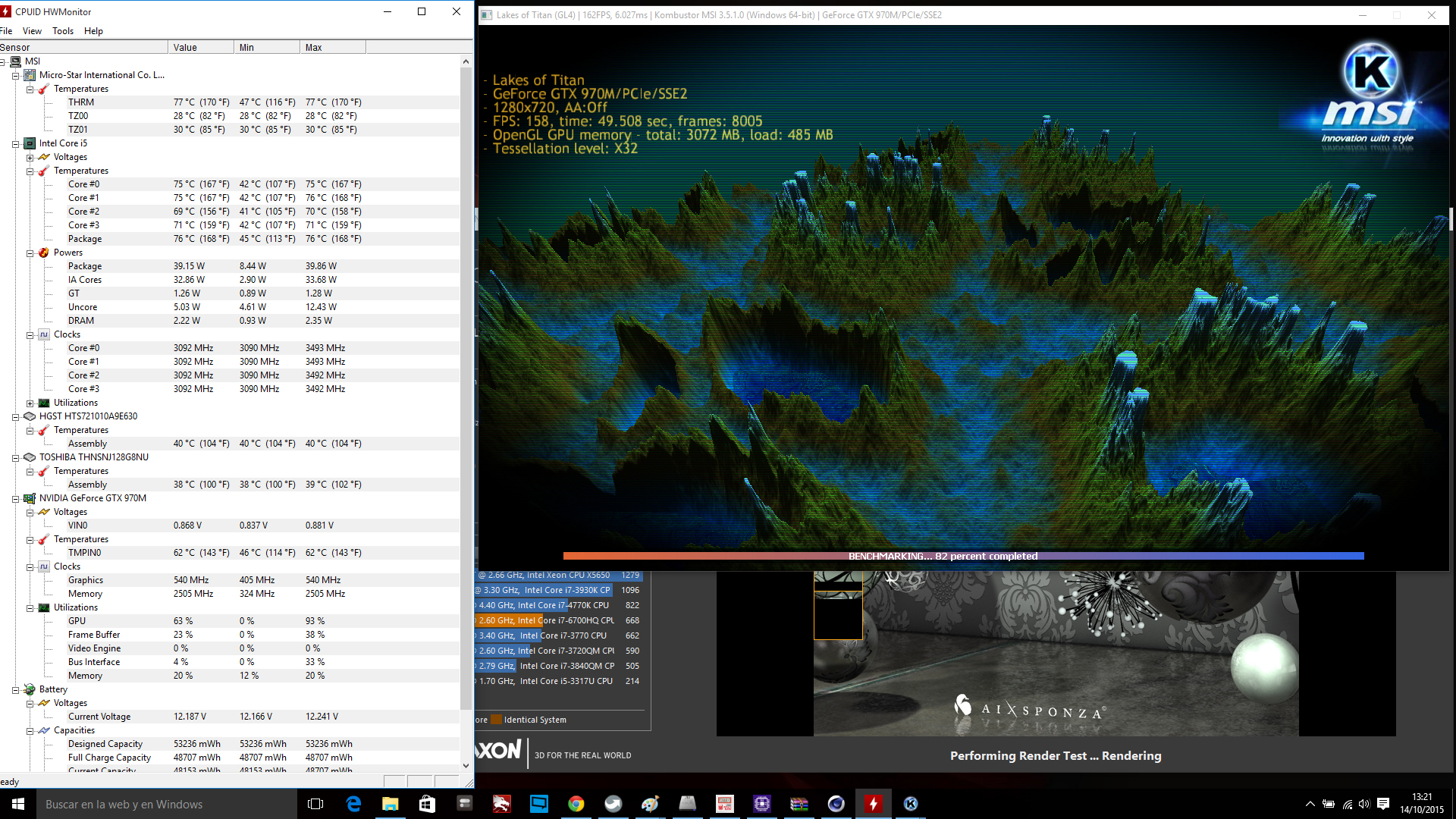The width and height of the screenshot is (1456, 819).
Task: Expand Voltages under Intel Core i5
Action: click(30, 157)
